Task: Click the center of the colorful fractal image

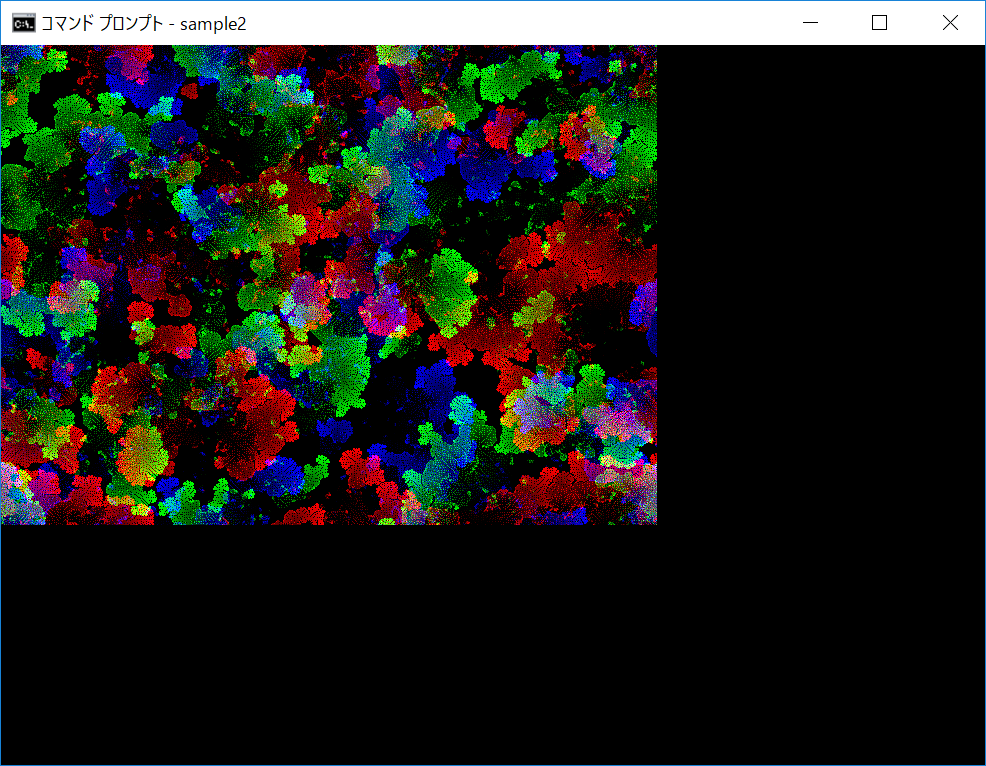Action: (329, 285)
